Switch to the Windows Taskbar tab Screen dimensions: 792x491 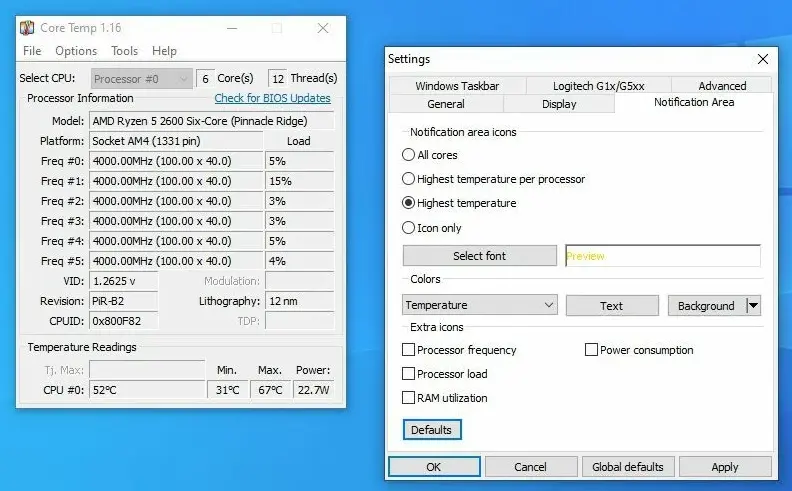click(x=457, y=86)
